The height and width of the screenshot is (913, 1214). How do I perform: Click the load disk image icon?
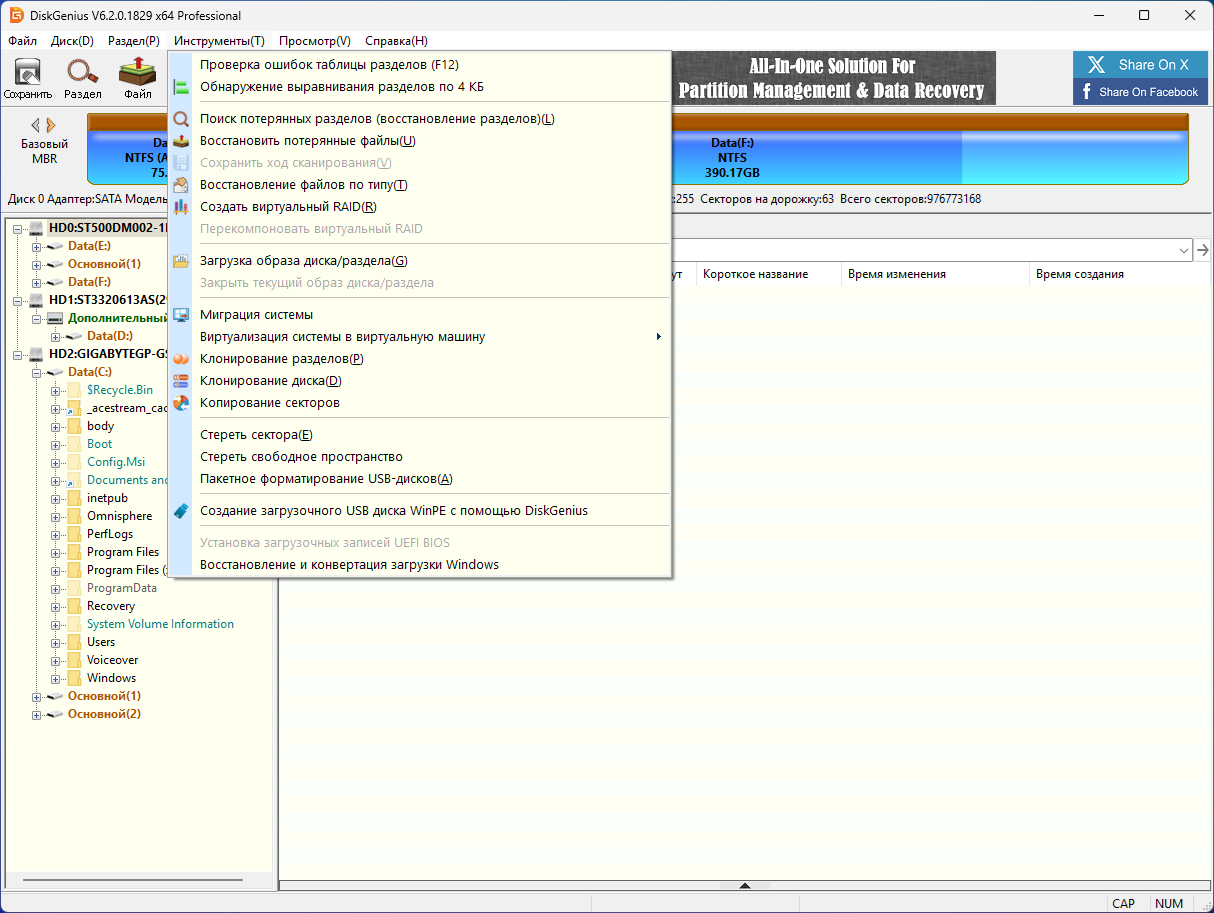(x=181, y=261)
